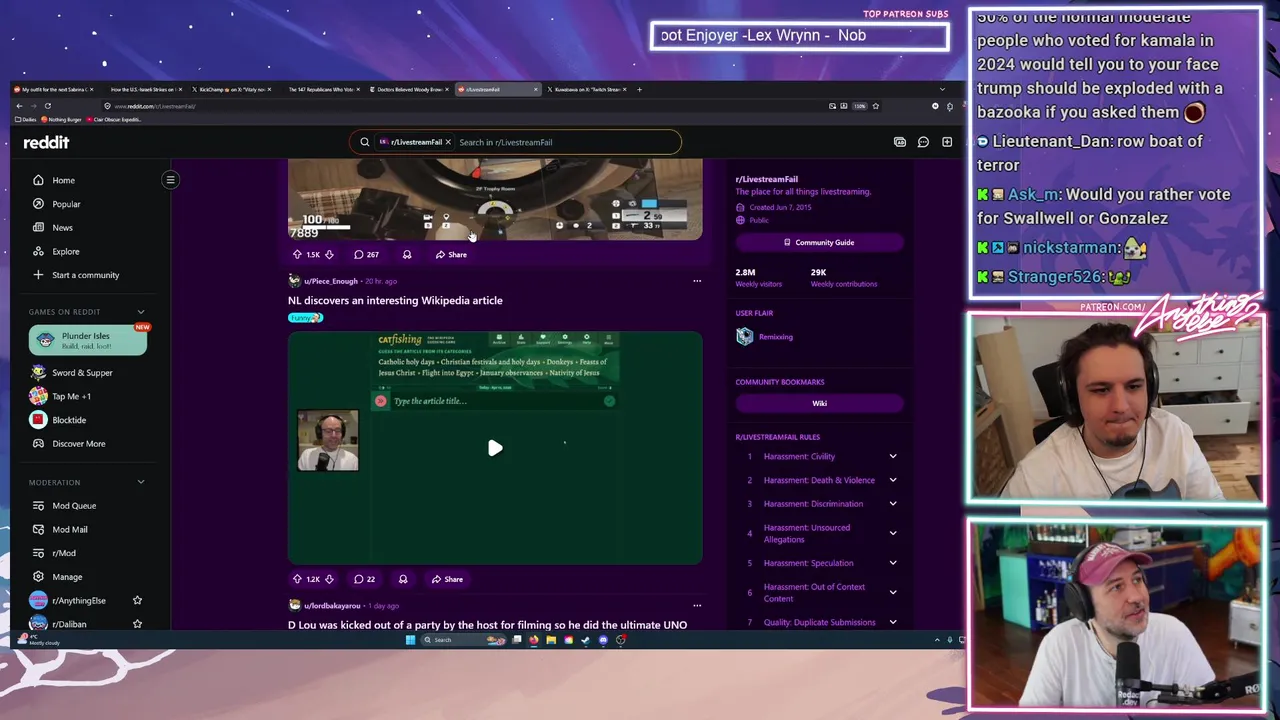Open the 22 comments
Screen dimensions: 1280x720
point(364,579)
